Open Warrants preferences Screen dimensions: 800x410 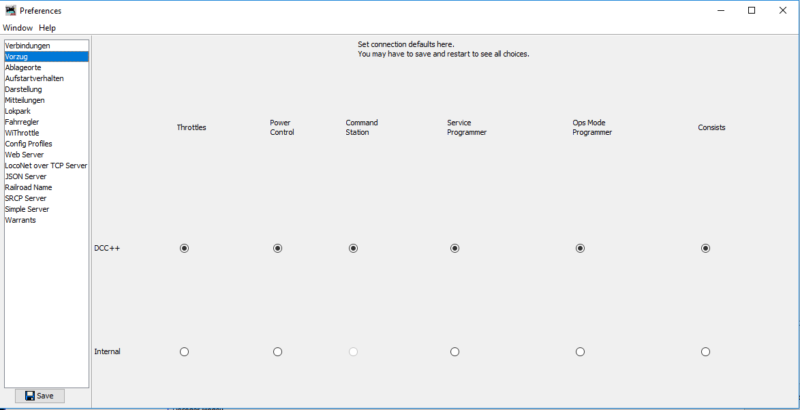[46, 220]
